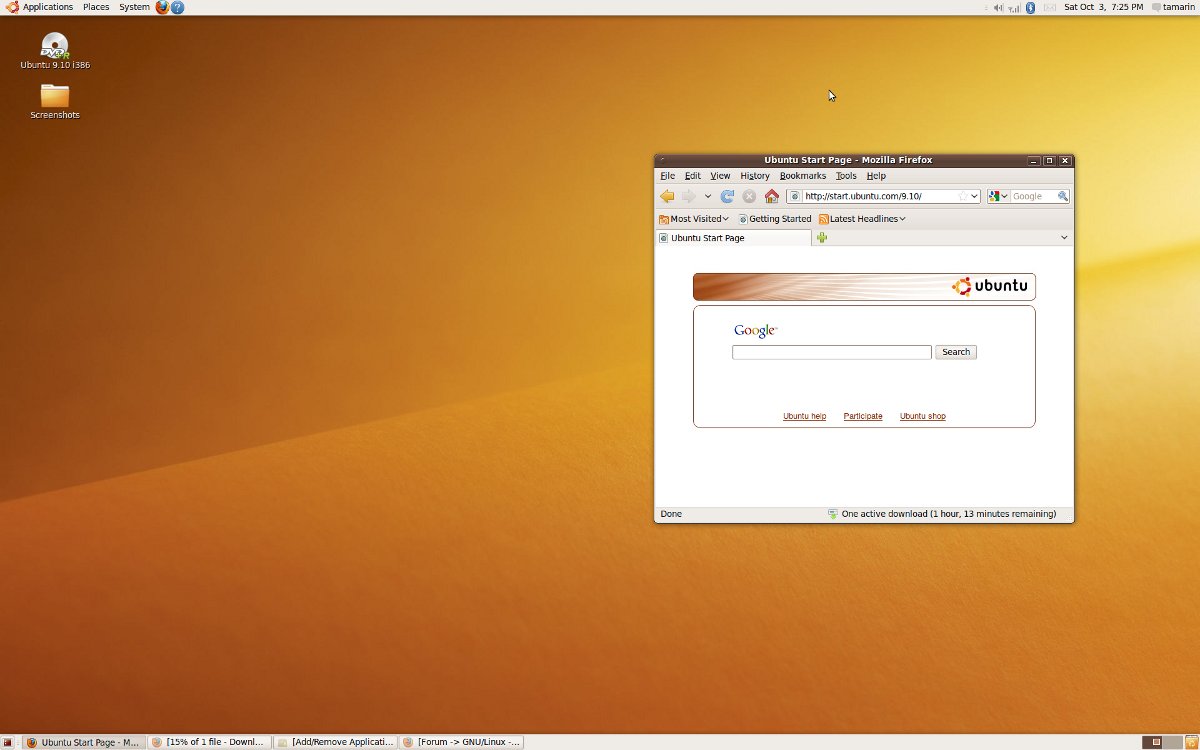Open the Help icon in top panel
This screenshot has width=1200, height=750.
177,7
